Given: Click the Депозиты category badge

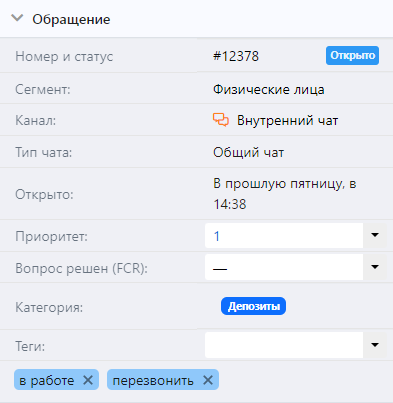Looking at the screenshot, I should [x=253, y=306].
